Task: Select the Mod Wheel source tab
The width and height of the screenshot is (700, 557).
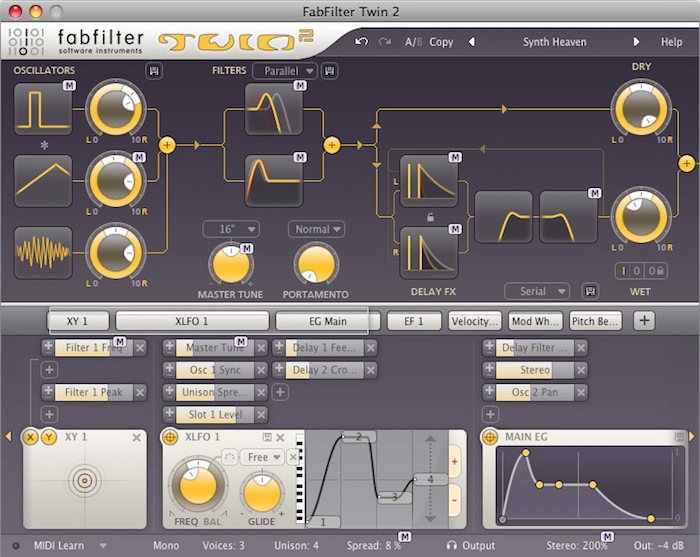Action: point(535,321)
